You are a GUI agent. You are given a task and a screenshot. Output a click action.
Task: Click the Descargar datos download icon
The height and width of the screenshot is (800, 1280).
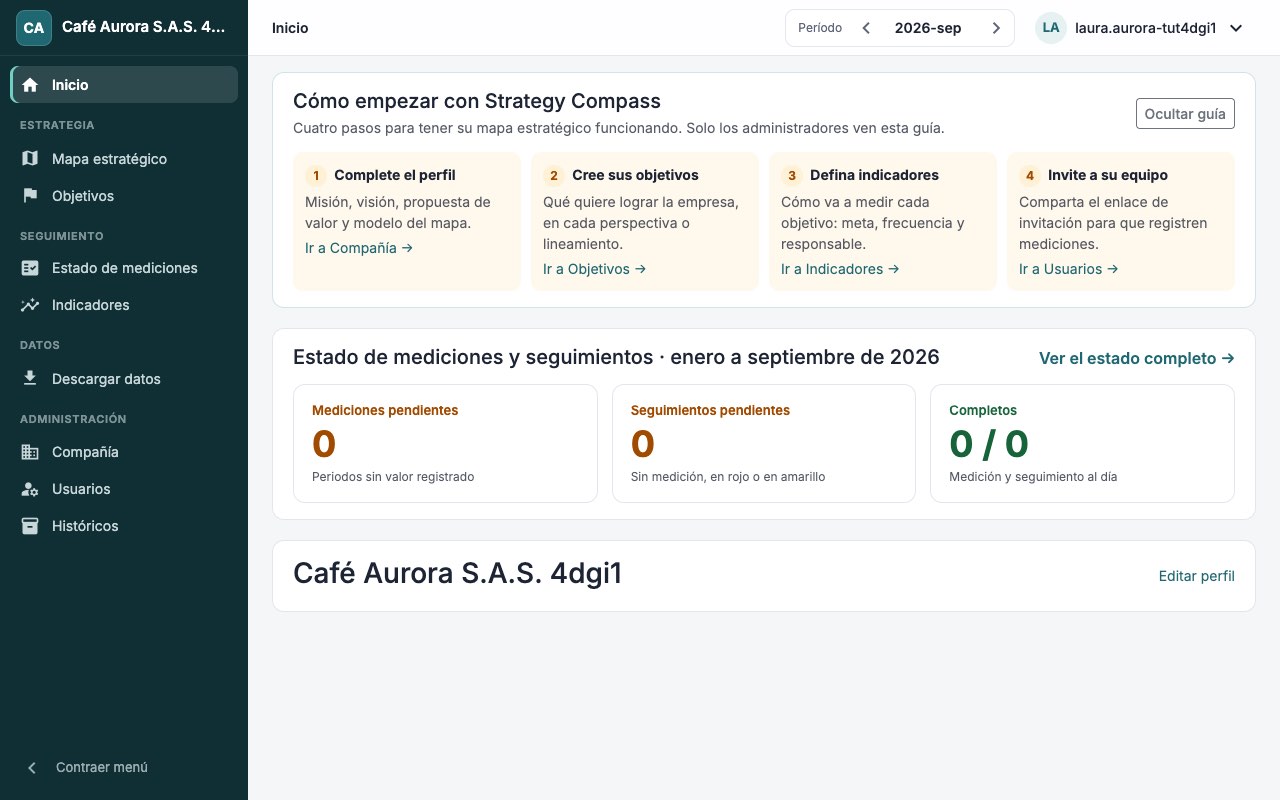coord(30,379)
